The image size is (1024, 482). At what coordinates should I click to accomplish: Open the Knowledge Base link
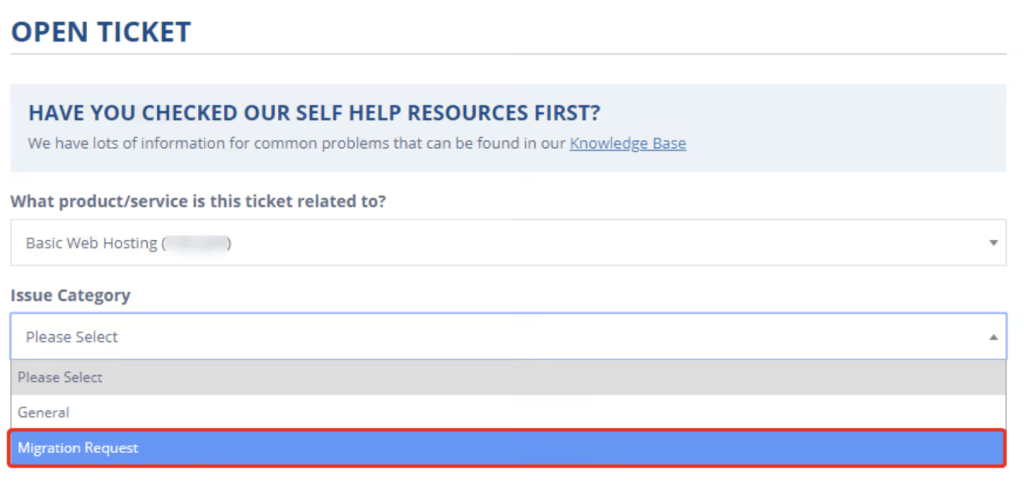click(x=628, y=143)
